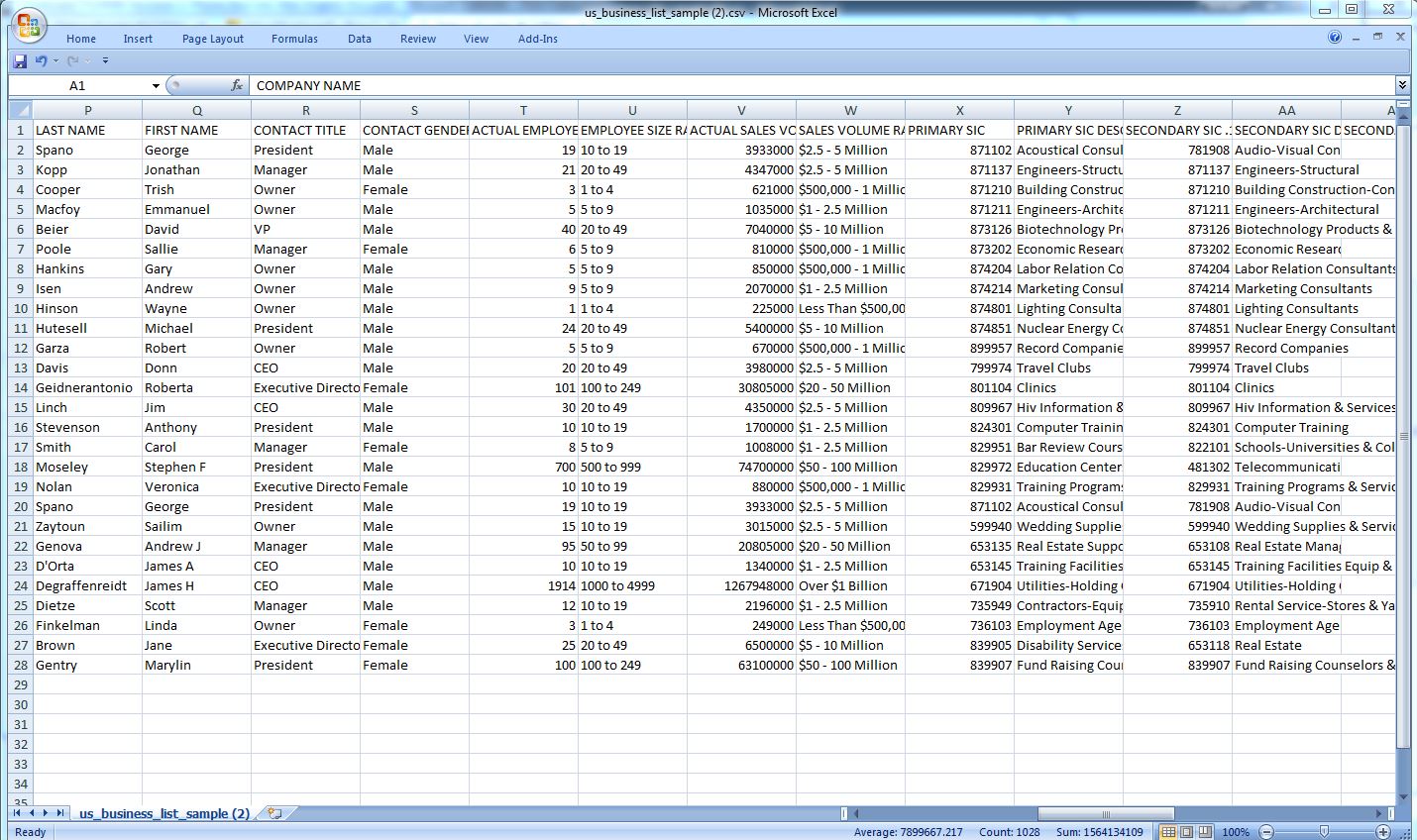Click the Insert Function fx icon
Screen dimensions: 1417x840
click(x=237, y=86)
